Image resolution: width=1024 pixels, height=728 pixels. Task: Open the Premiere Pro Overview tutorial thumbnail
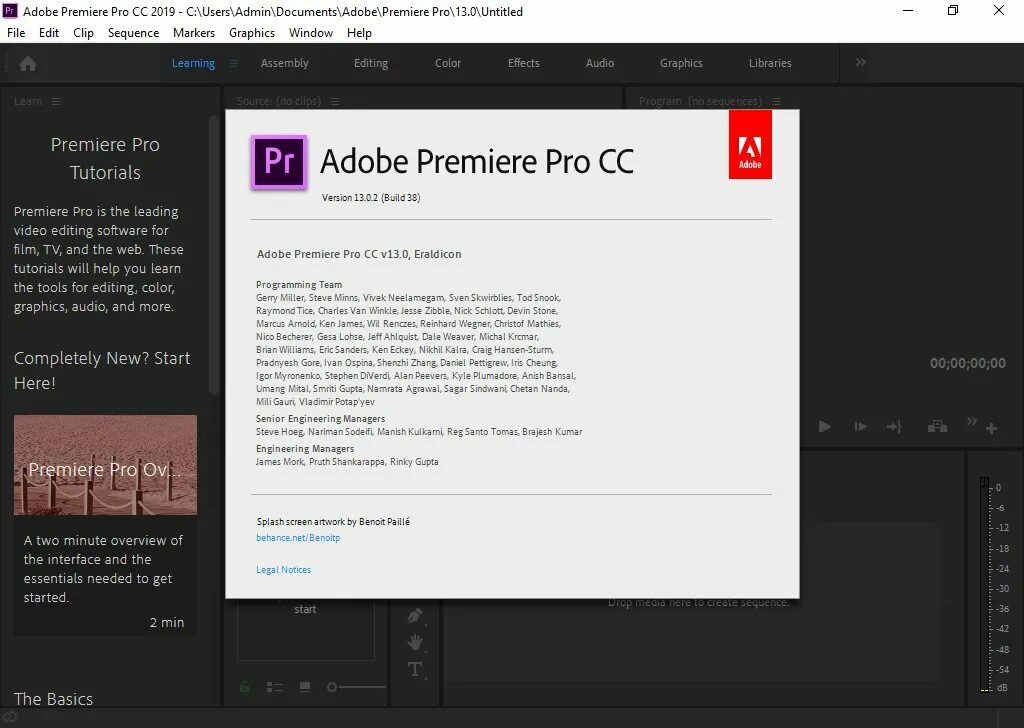click(105, 465)
